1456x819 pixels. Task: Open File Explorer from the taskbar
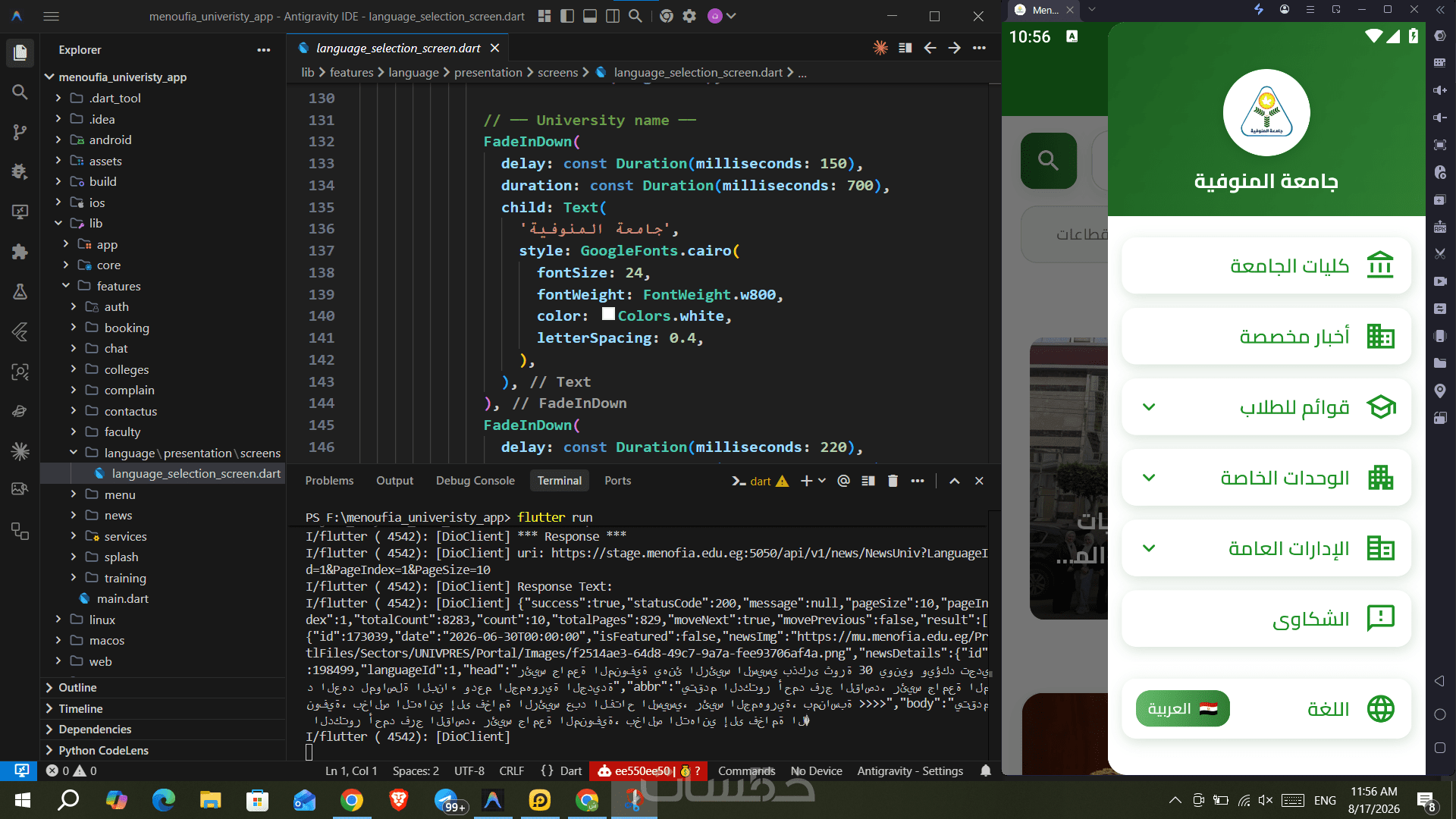[x=210, y=800]
